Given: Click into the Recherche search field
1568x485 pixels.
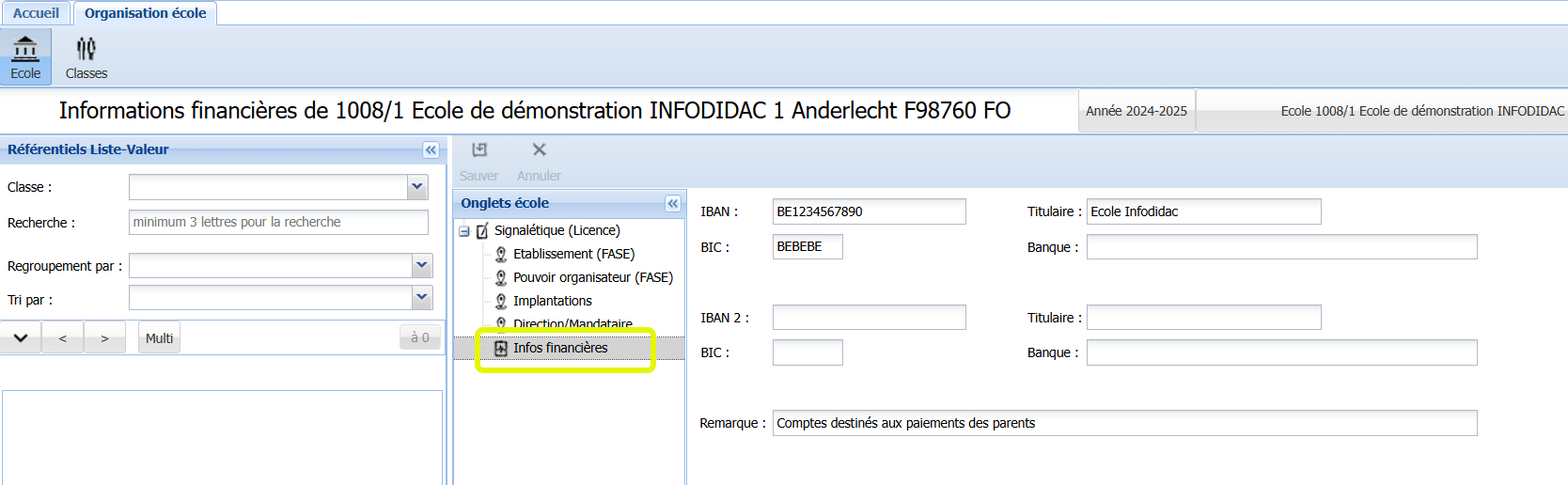Looking at the screenshot, I should click(x=278, y=222).
